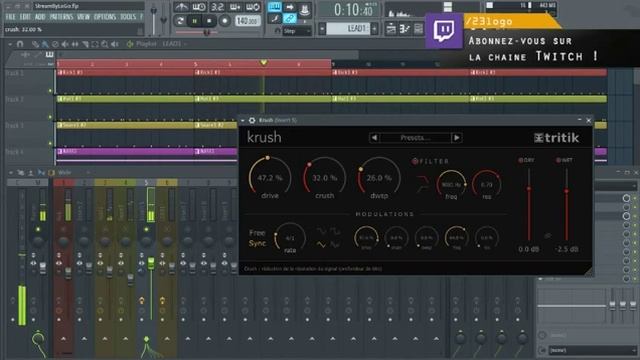Click the plus button right of LEAD1 pattern
The height and width of the screenshot is (360, 640).
[x=374, y=29]
